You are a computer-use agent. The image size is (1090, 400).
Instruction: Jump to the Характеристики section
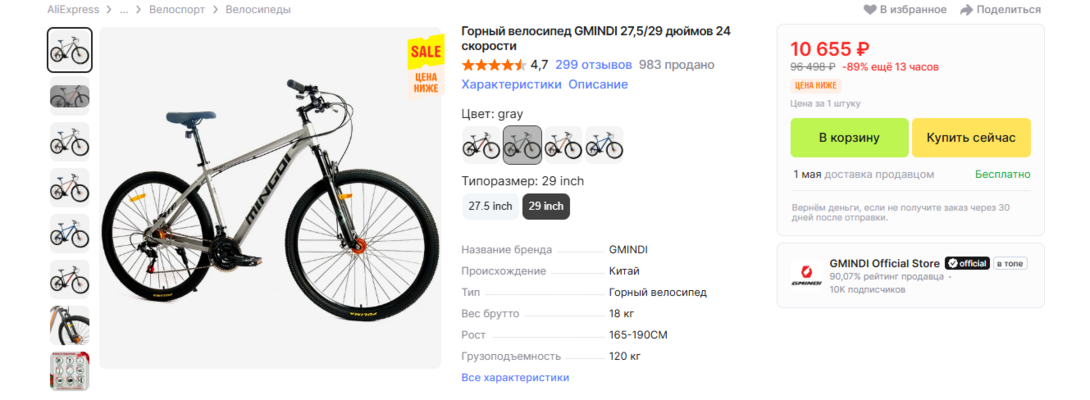(511, 85)
